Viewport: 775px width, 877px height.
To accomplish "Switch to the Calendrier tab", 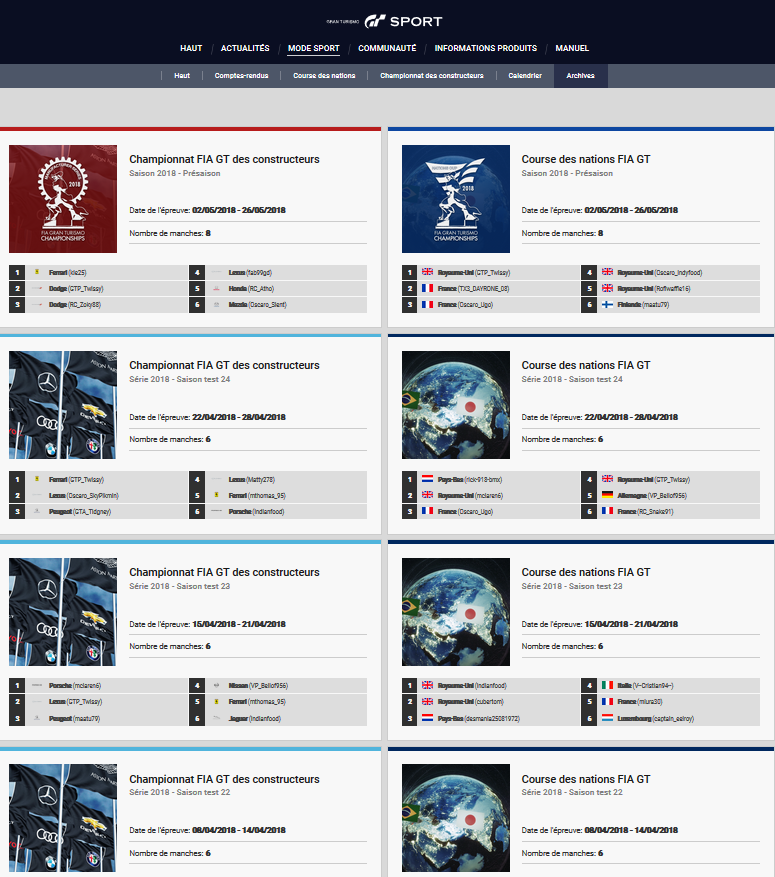I will [x=525, y=76].
